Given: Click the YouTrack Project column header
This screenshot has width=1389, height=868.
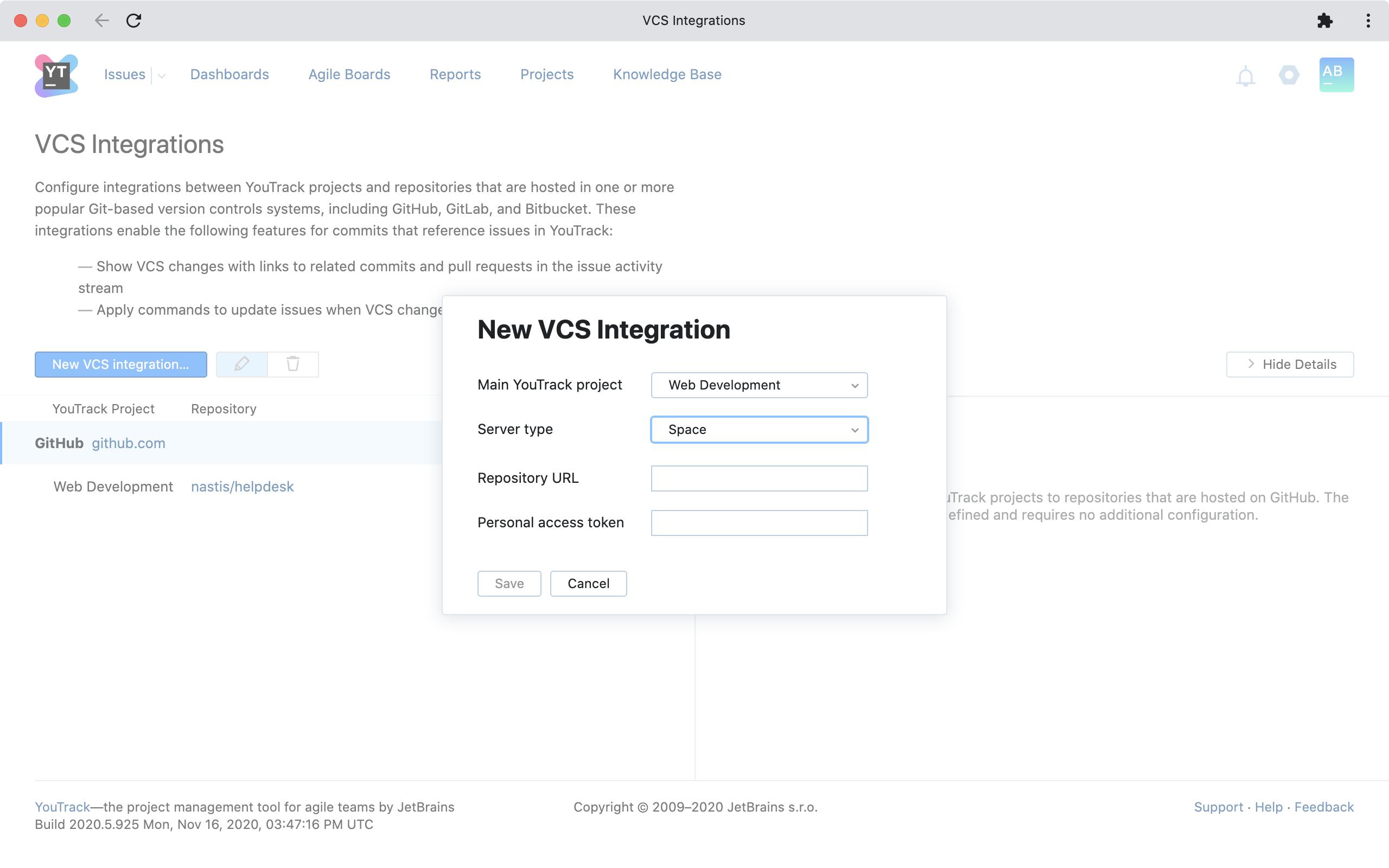Looking at the screenshot, I should [103, 409].
